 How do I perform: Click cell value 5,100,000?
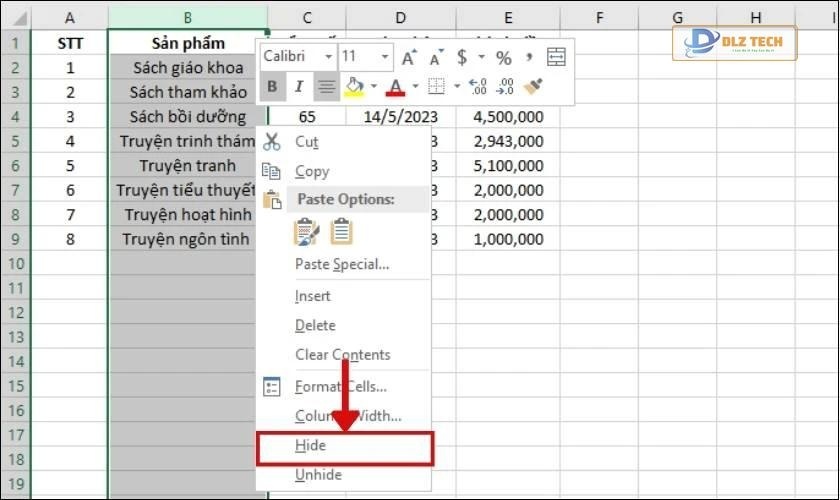pos(508,166)
